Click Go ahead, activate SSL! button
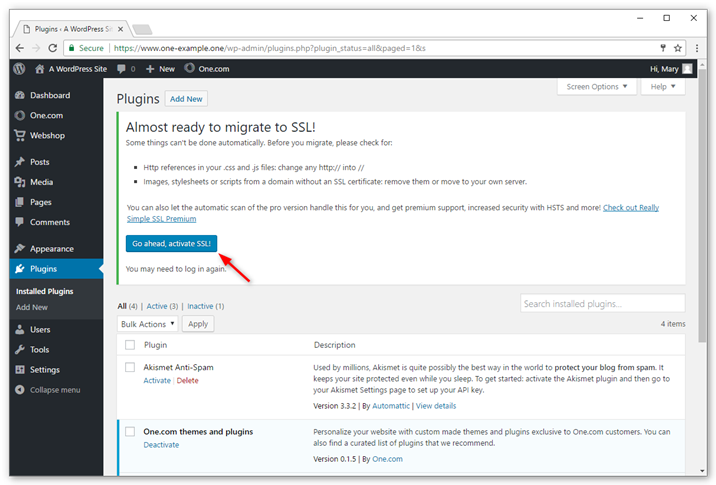The height and width of the screenshot is (485, 716). pos(171,243)
